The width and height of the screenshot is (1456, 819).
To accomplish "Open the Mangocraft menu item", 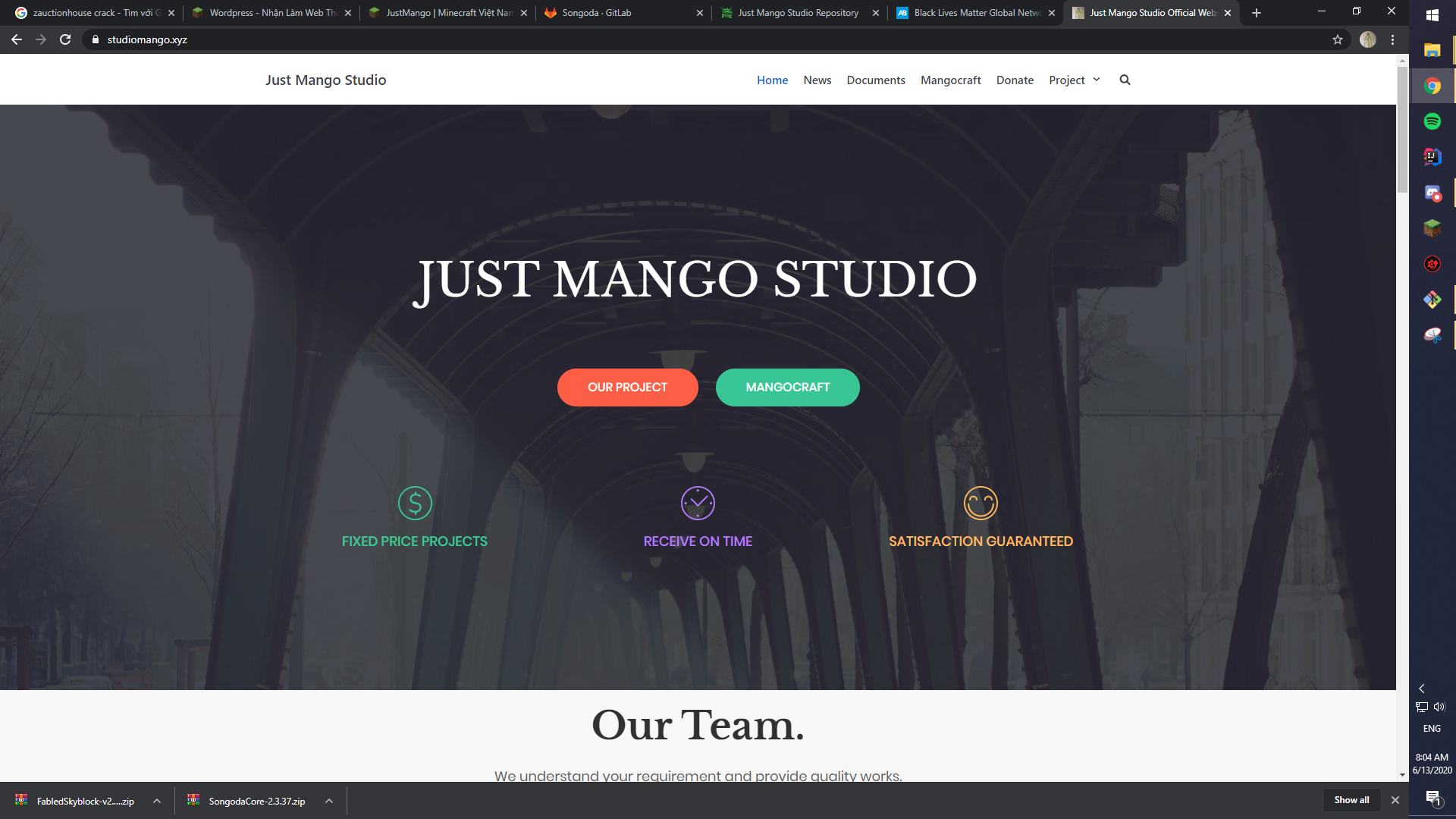I will tap(951, 80).
